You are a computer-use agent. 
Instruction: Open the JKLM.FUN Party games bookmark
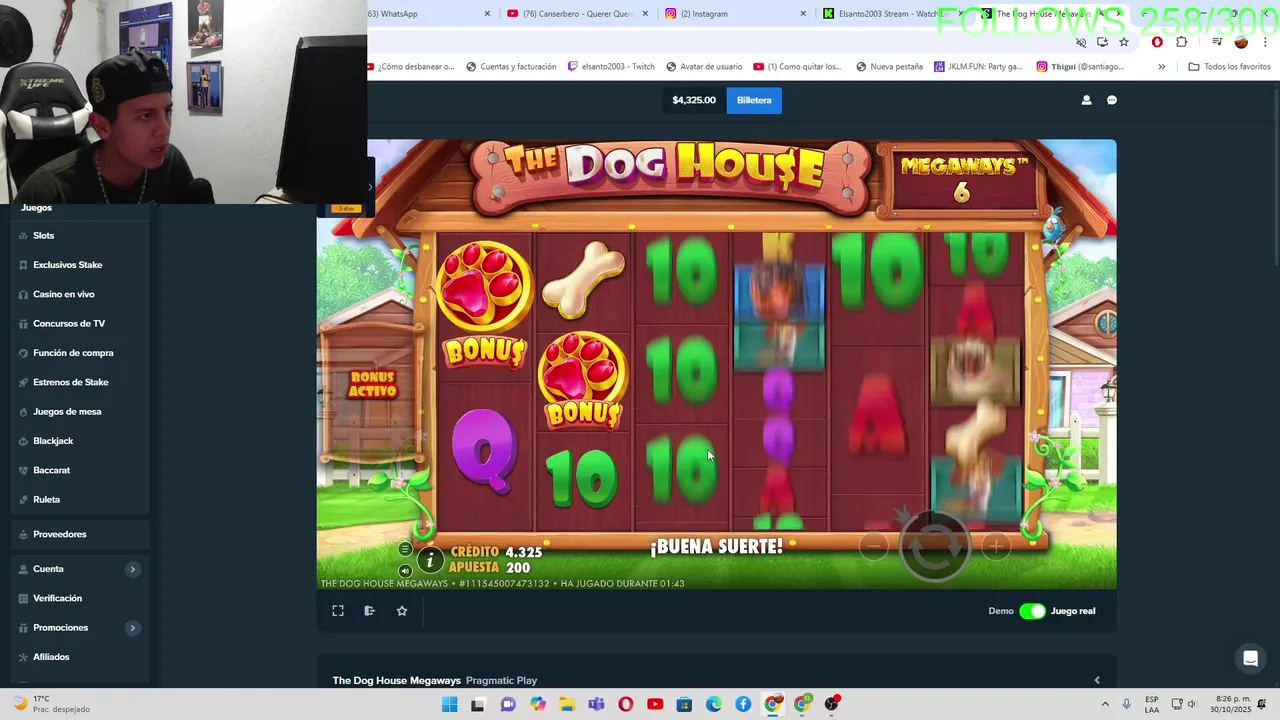[x=979, y=67]
